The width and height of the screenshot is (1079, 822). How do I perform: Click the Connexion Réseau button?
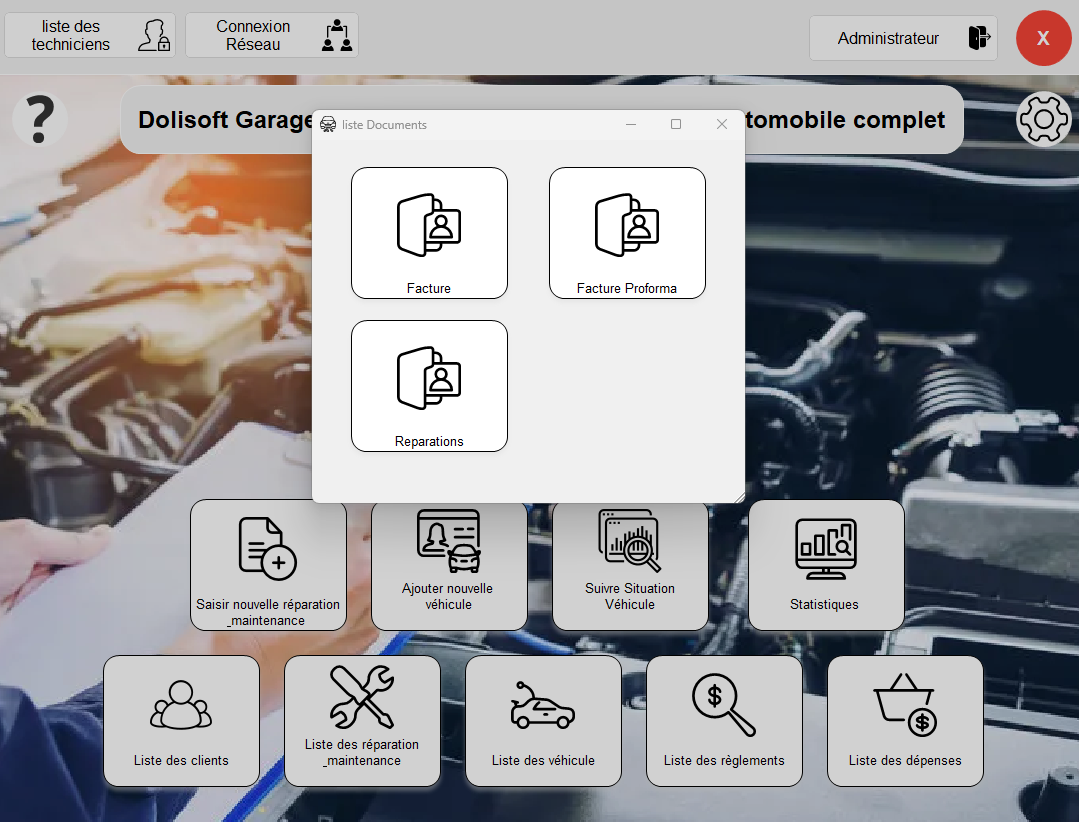coord(272,34)
